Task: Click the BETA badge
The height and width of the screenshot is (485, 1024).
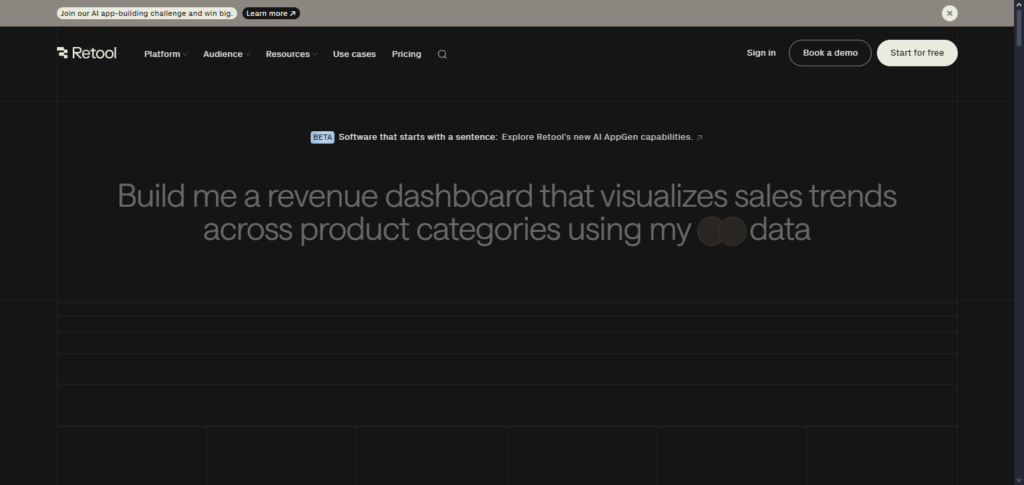Action: click(x=322, y=137)
